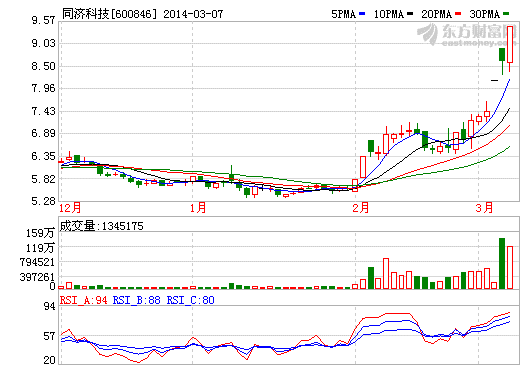The height and width of the screenshot is (365, 520).
Task: Click the 20PMA legend label
Action: pyautogui.click(x=437, y=14)
